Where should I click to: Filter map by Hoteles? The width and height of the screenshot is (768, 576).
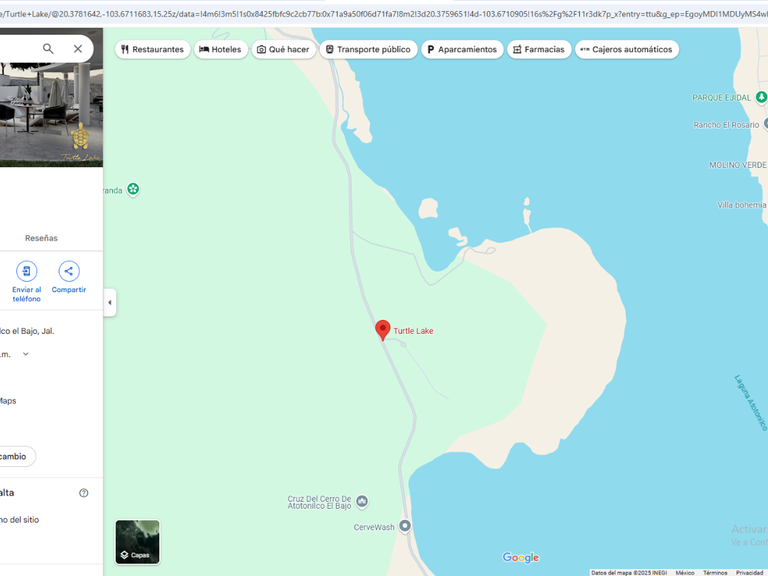coord(221,49)
